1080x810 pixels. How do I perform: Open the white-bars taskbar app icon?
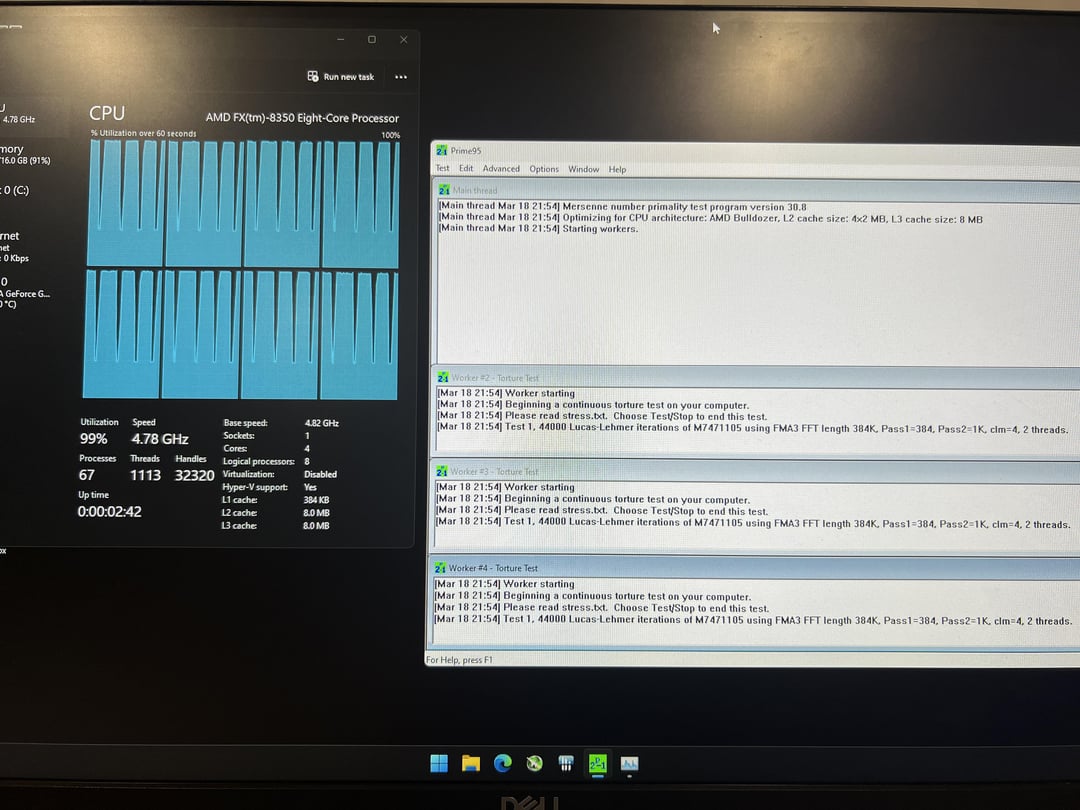[565, 763]
